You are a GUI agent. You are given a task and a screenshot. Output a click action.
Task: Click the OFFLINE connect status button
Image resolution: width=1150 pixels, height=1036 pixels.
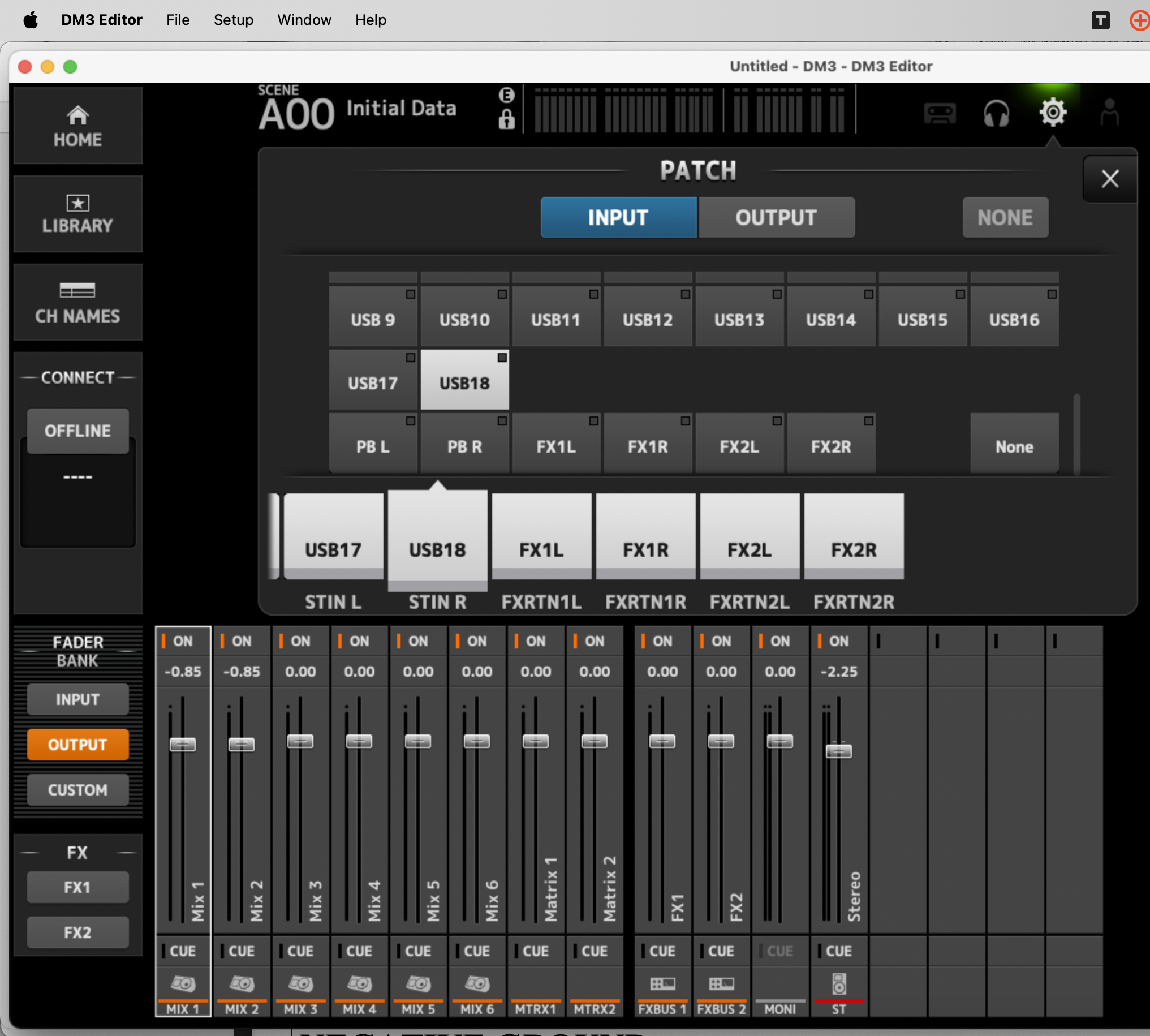78,431
